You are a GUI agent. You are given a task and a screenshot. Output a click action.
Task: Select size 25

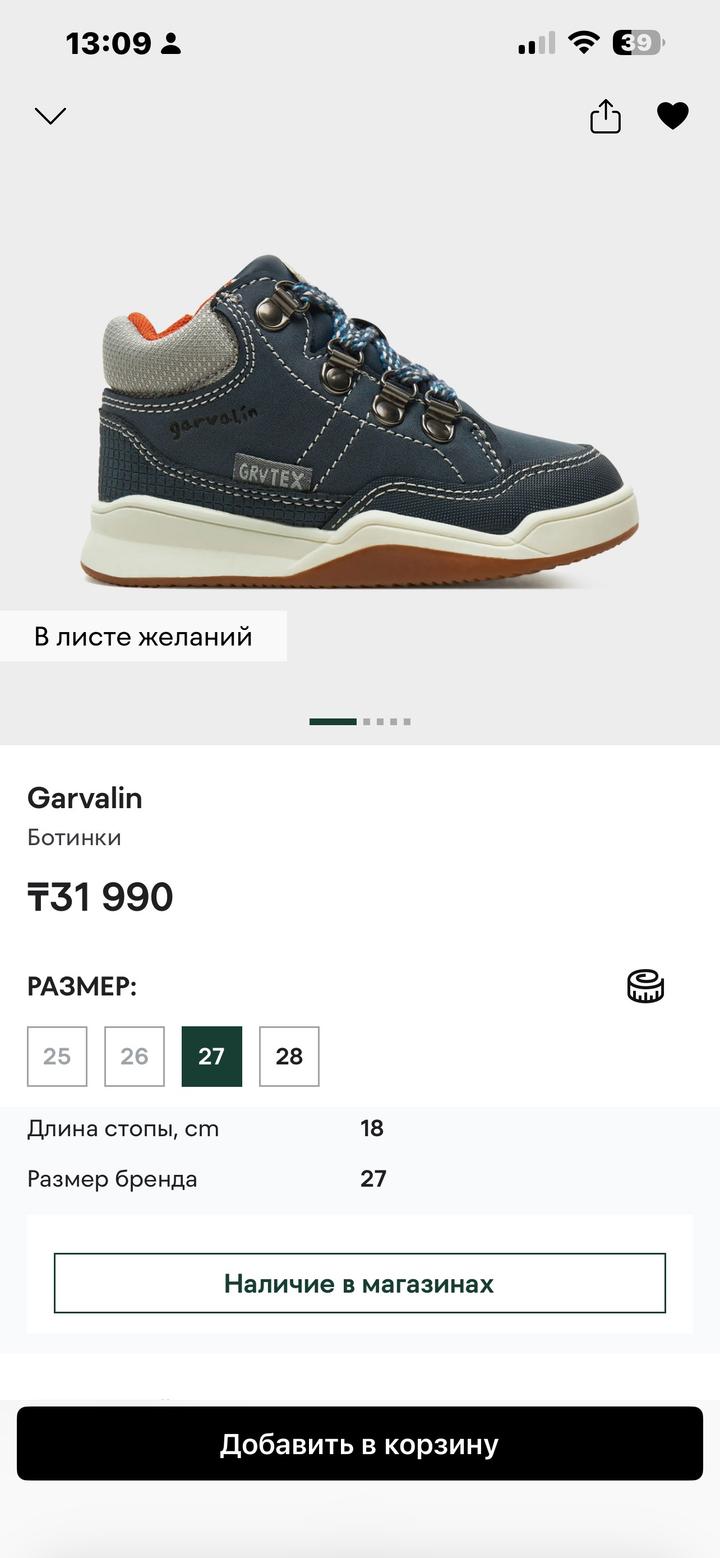tap(57, 1056)
